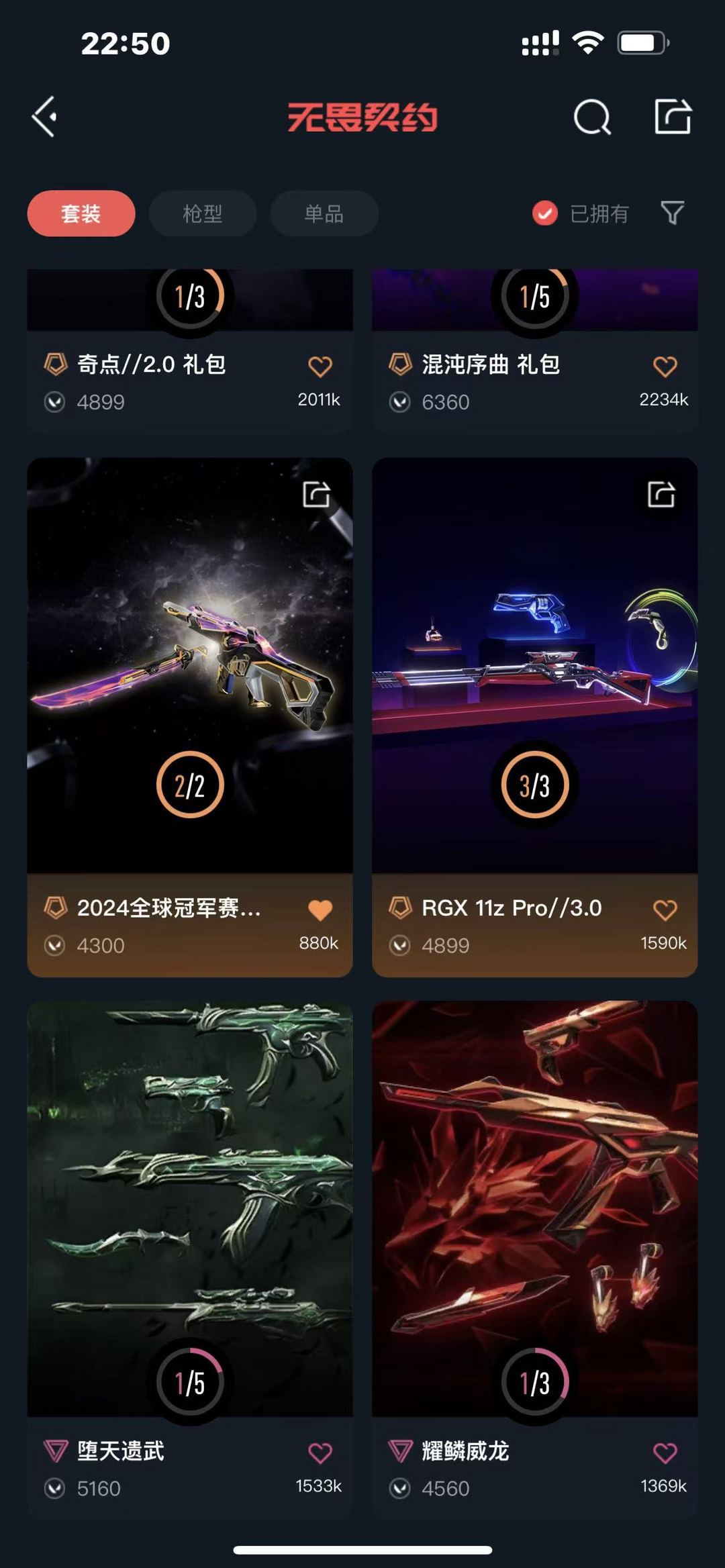The image size is (725, 1568).
Task: Switch to the 枪型 tab
Action: coord(203,213)
